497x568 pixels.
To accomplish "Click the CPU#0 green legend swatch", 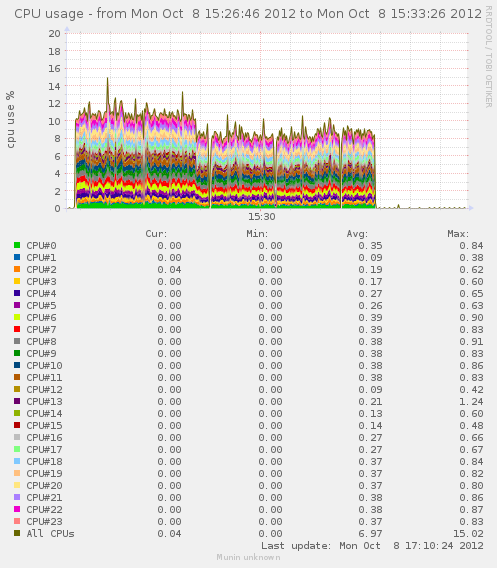I will (17, 245).
